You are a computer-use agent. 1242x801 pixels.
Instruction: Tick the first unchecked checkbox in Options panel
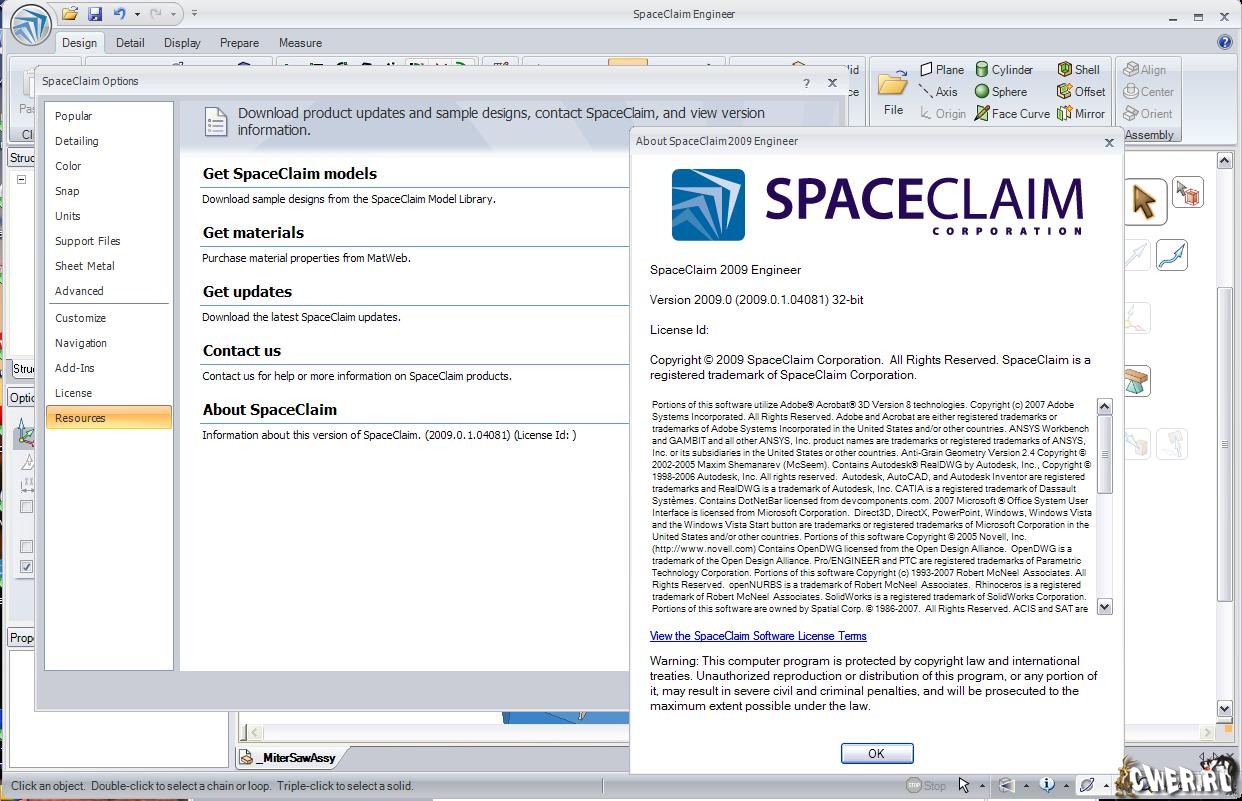(27, 507)
